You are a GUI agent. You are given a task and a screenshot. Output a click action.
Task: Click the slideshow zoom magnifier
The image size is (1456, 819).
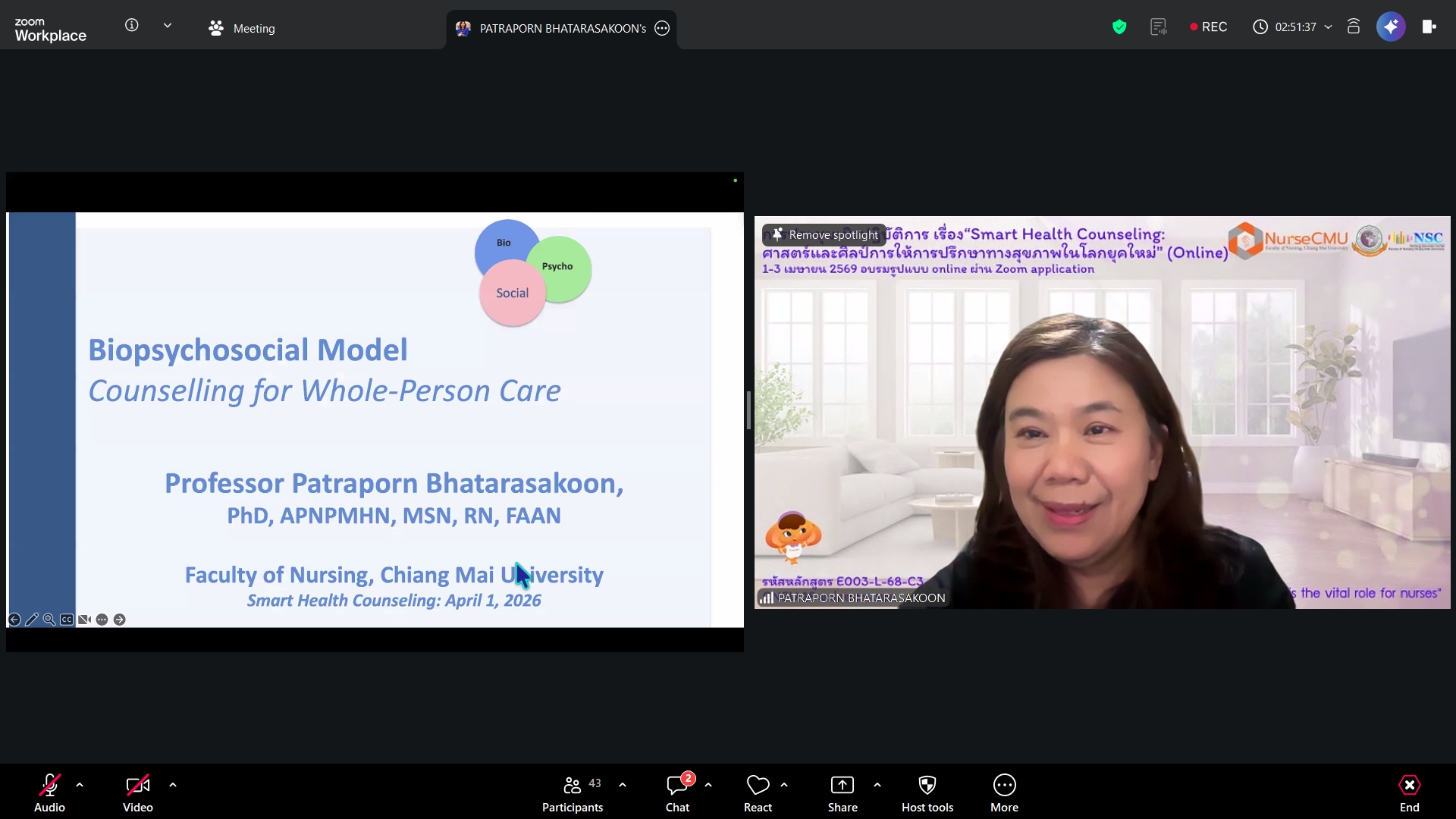pyautogui.click(x=49, y=620)
